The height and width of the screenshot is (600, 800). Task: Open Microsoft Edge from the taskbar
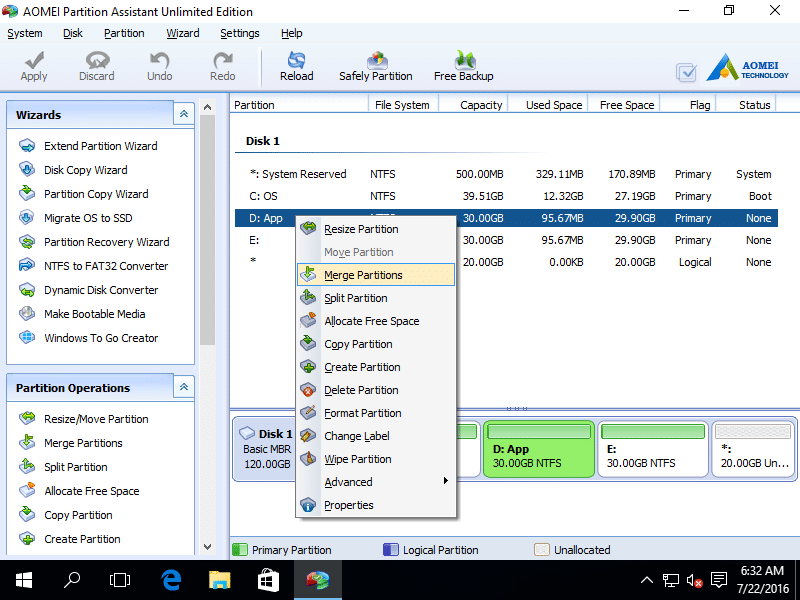(171, 580)
